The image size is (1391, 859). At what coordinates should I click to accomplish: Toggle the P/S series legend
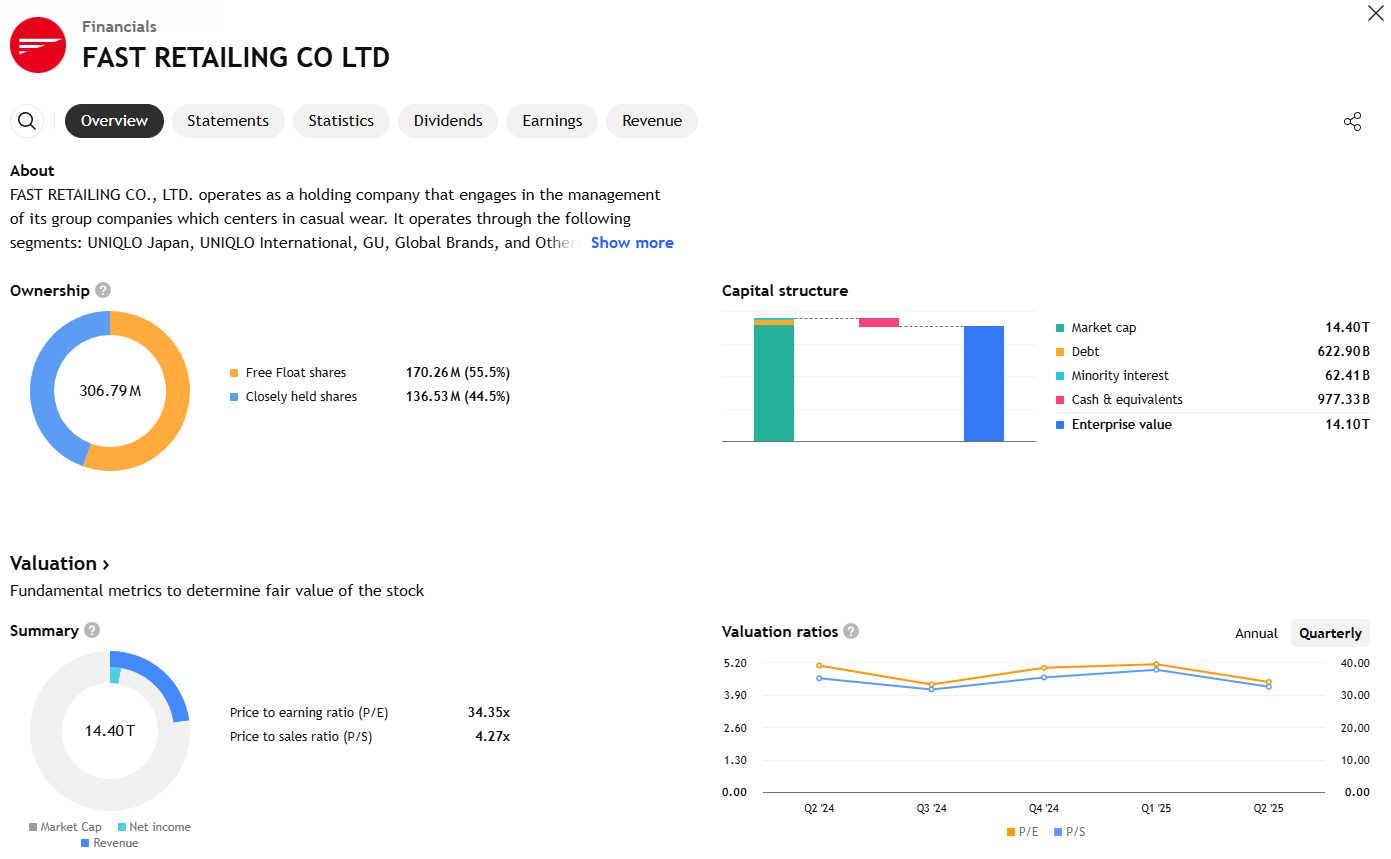pyautogui.click(x=1068, y=832)
